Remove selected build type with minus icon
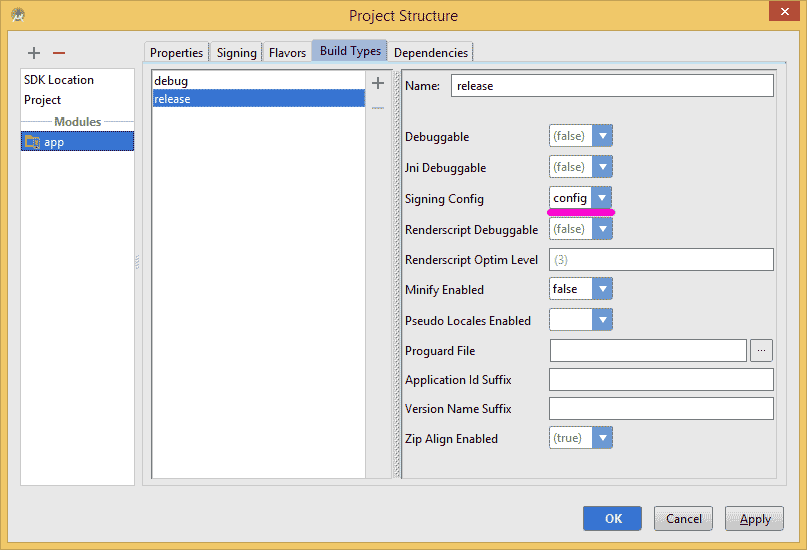Screen dimensions: 807x550 (x=378, y=107)
